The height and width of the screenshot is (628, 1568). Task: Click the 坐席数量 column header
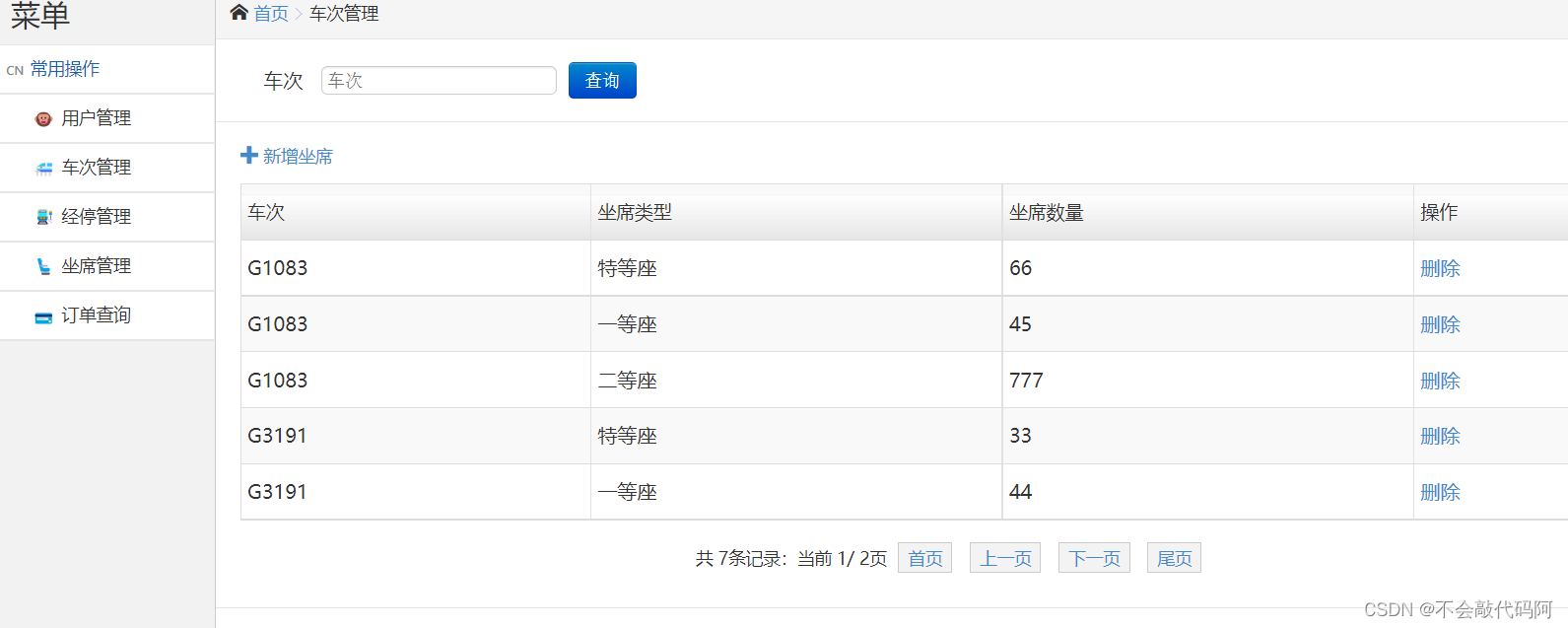point(1207,212)
